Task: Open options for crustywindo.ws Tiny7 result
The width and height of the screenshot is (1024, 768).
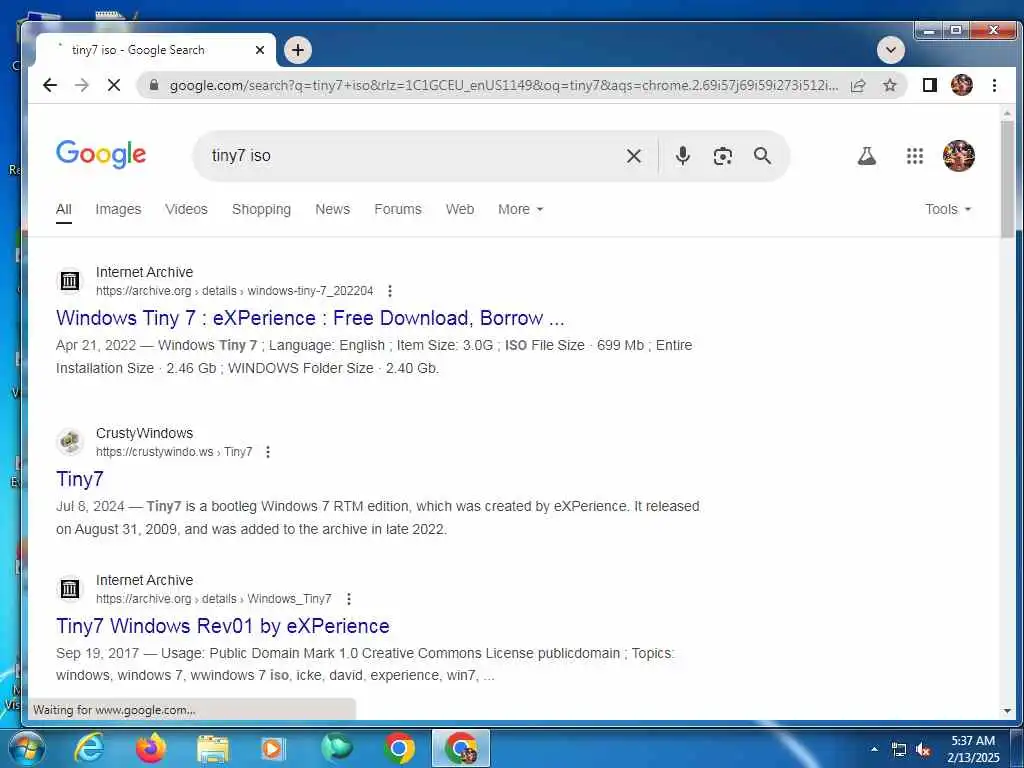Action: click(268, 452)
